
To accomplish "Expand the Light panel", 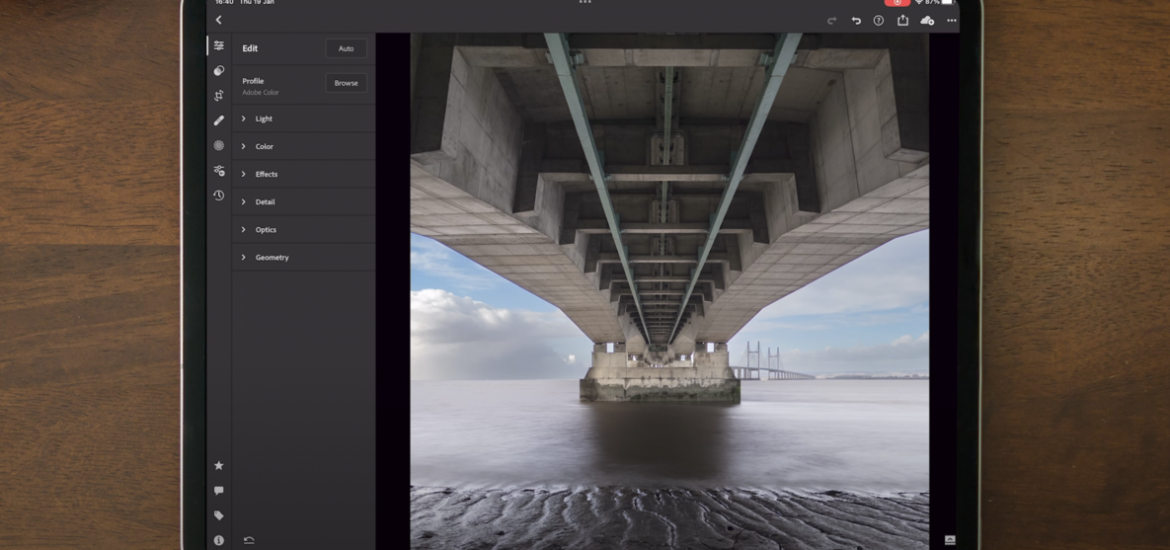I will pos(304,119).
